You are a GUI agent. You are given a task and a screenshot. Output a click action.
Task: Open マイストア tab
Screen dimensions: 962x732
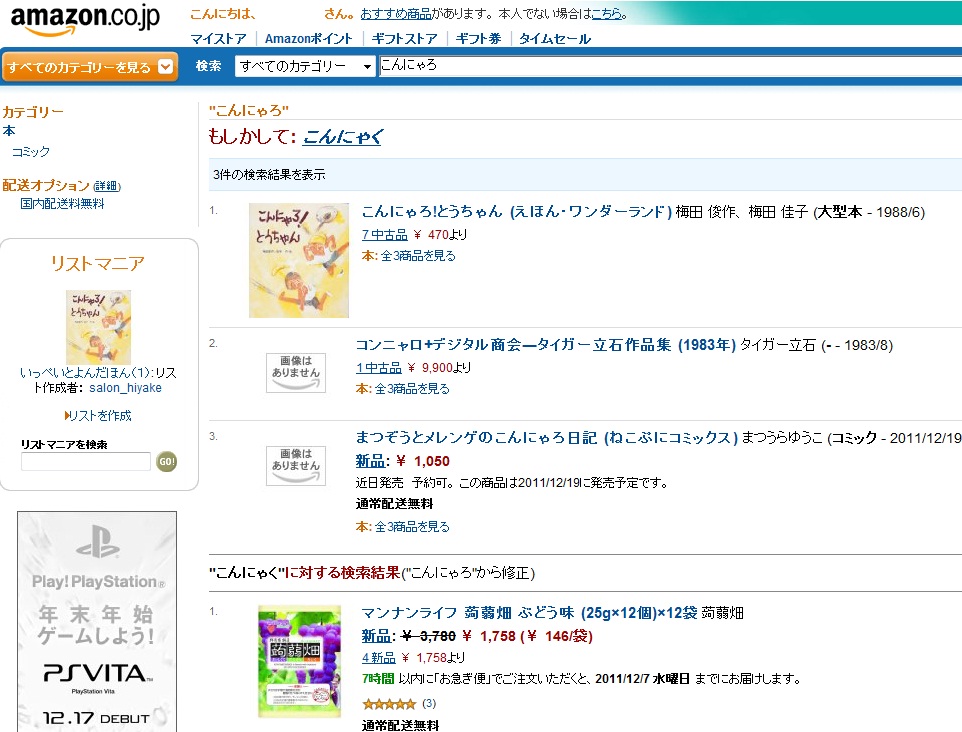click(x=218, y=39)
